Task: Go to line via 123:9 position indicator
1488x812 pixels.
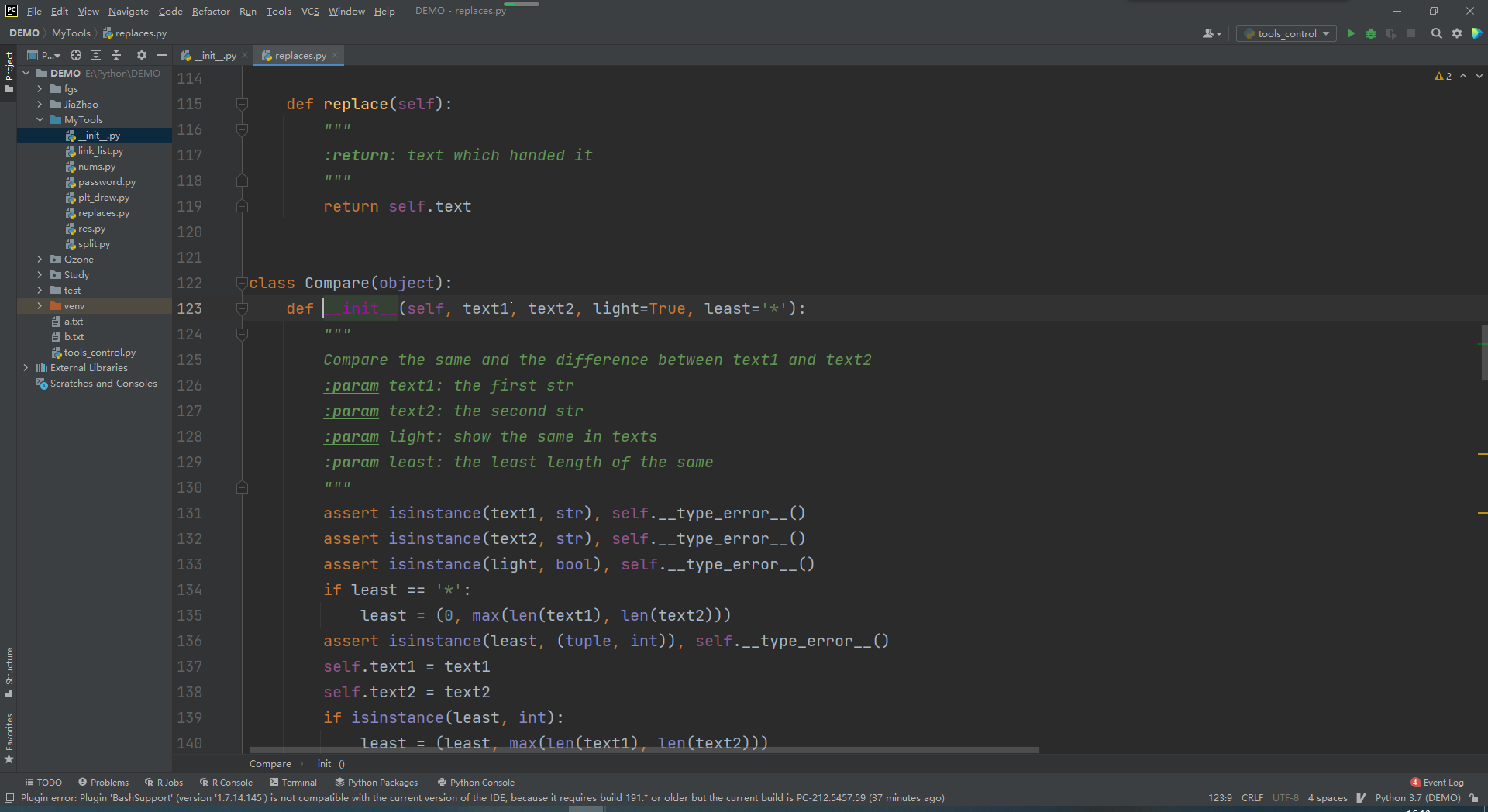Action: (x=1220, y=798)
